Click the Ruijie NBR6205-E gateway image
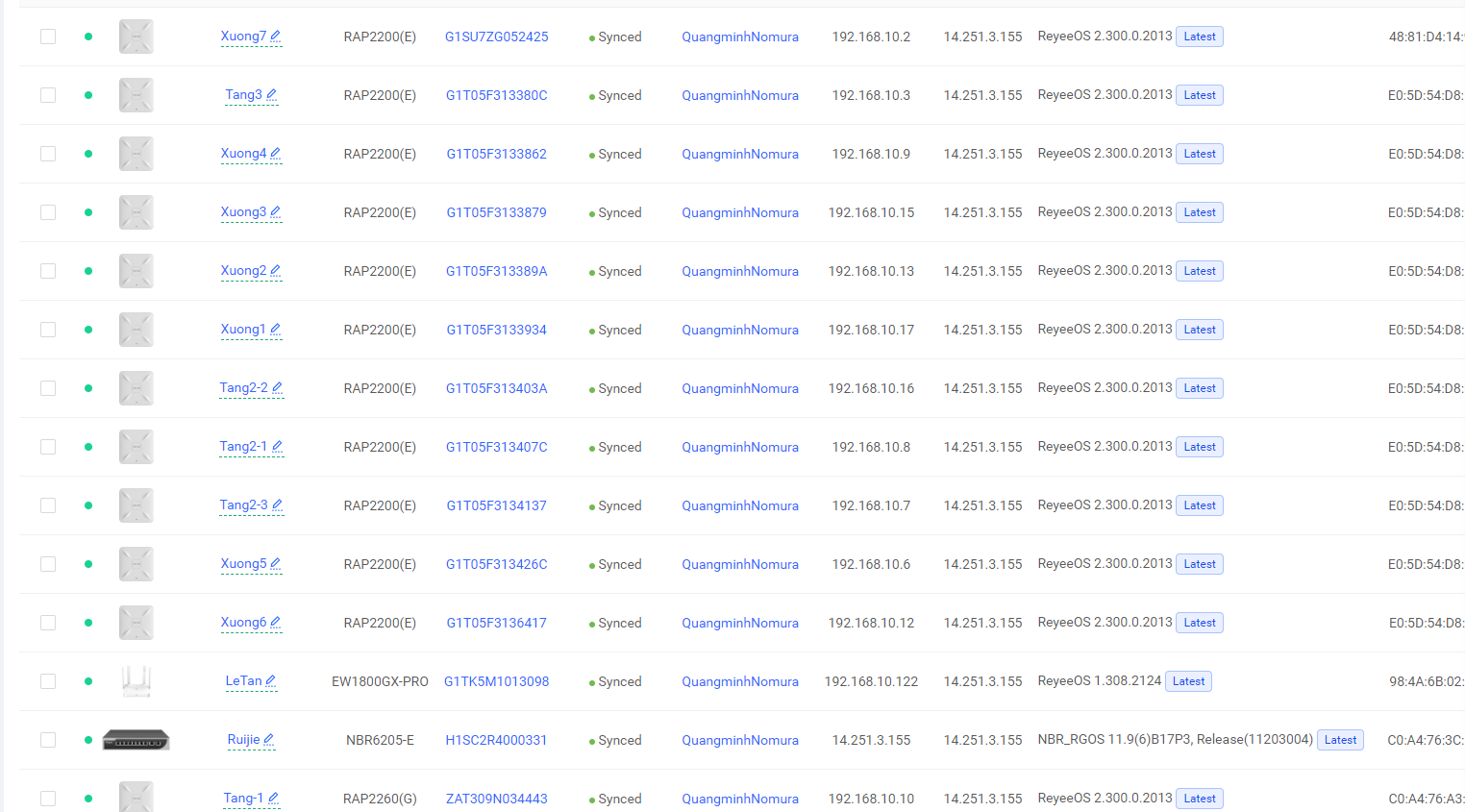 [137, 740]
